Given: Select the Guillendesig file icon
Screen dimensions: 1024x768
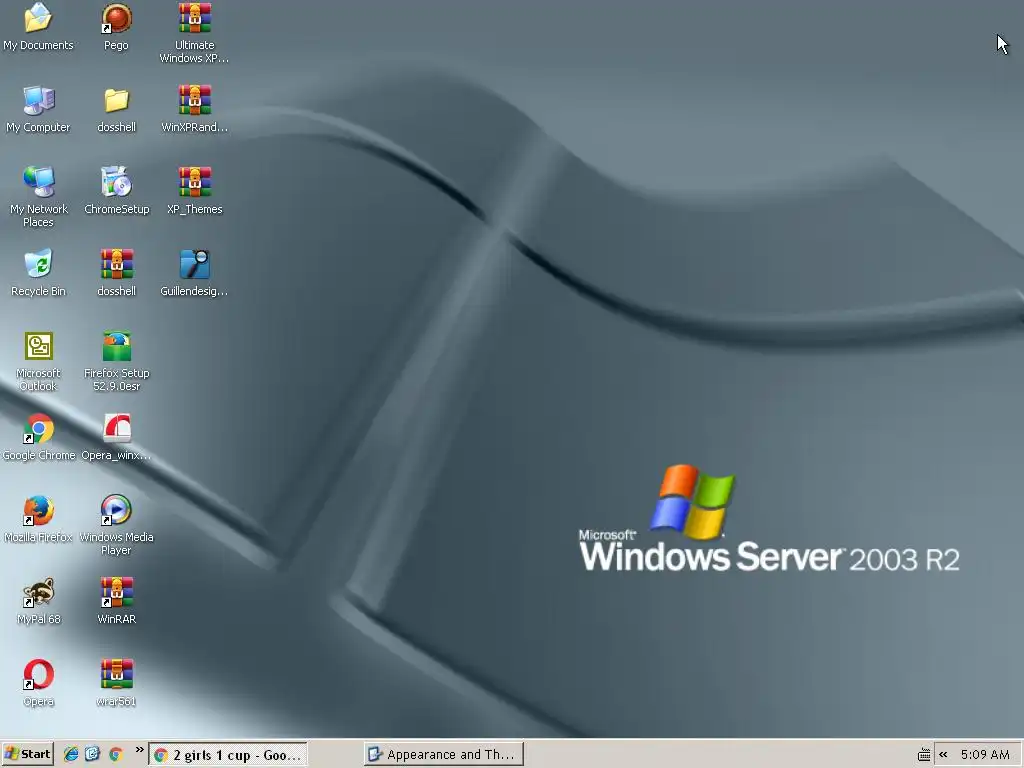Looking at the screenshot, I should tap(195, 264).
